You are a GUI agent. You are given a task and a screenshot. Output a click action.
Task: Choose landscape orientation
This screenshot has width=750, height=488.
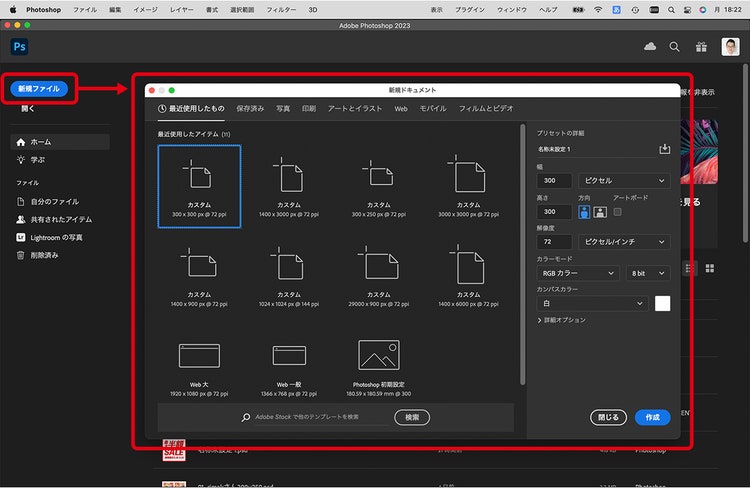click(x=600, y=212)
